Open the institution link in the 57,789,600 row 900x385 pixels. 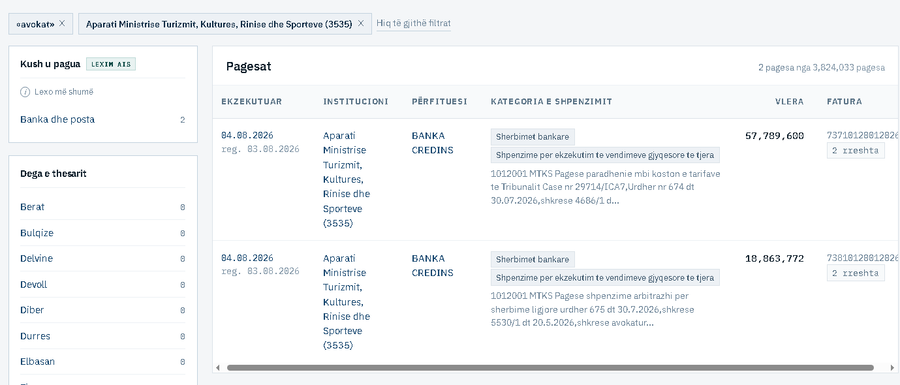[x=346, y=180]
